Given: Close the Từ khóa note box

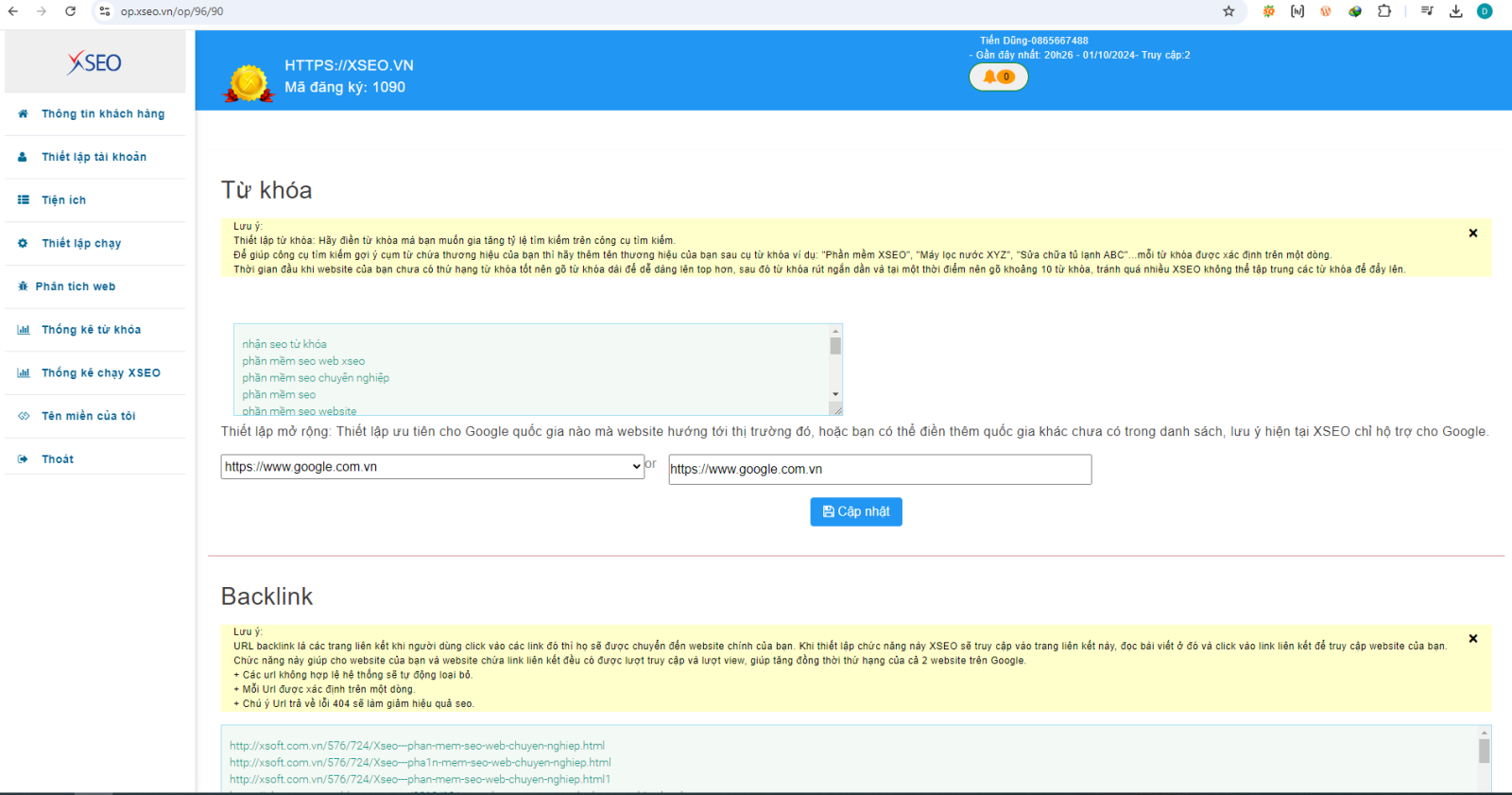Looking at the screenshot, I should pos(1472,233).
